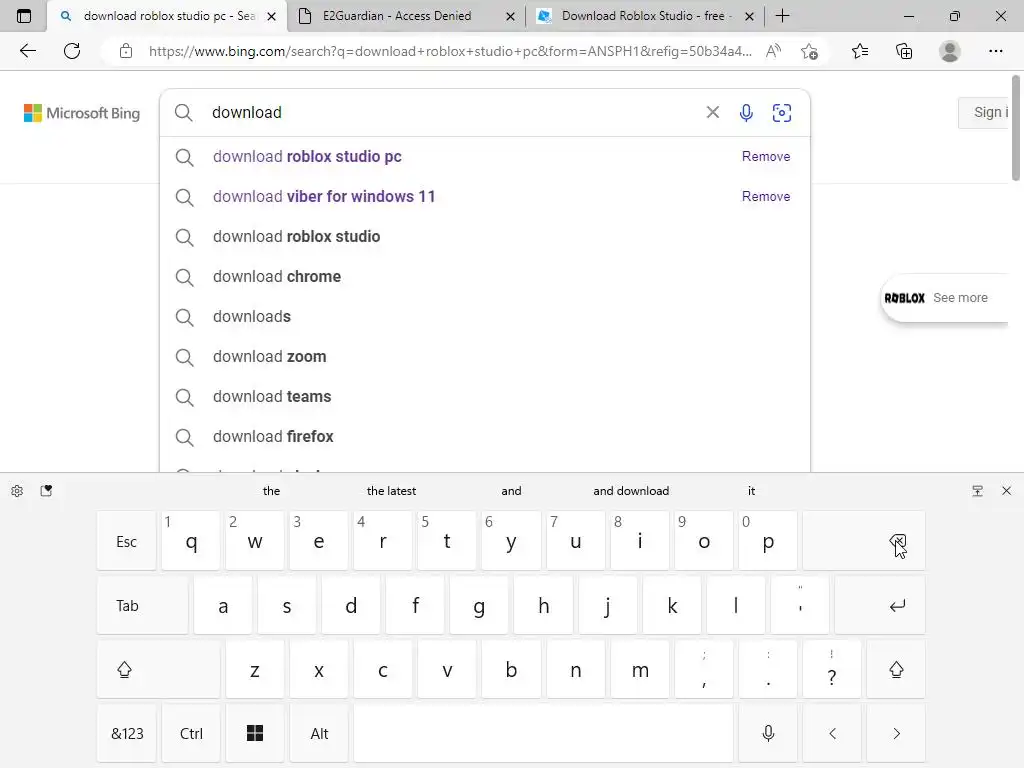Tap the keyboard dictation microphone key

(x=768, y=733)
